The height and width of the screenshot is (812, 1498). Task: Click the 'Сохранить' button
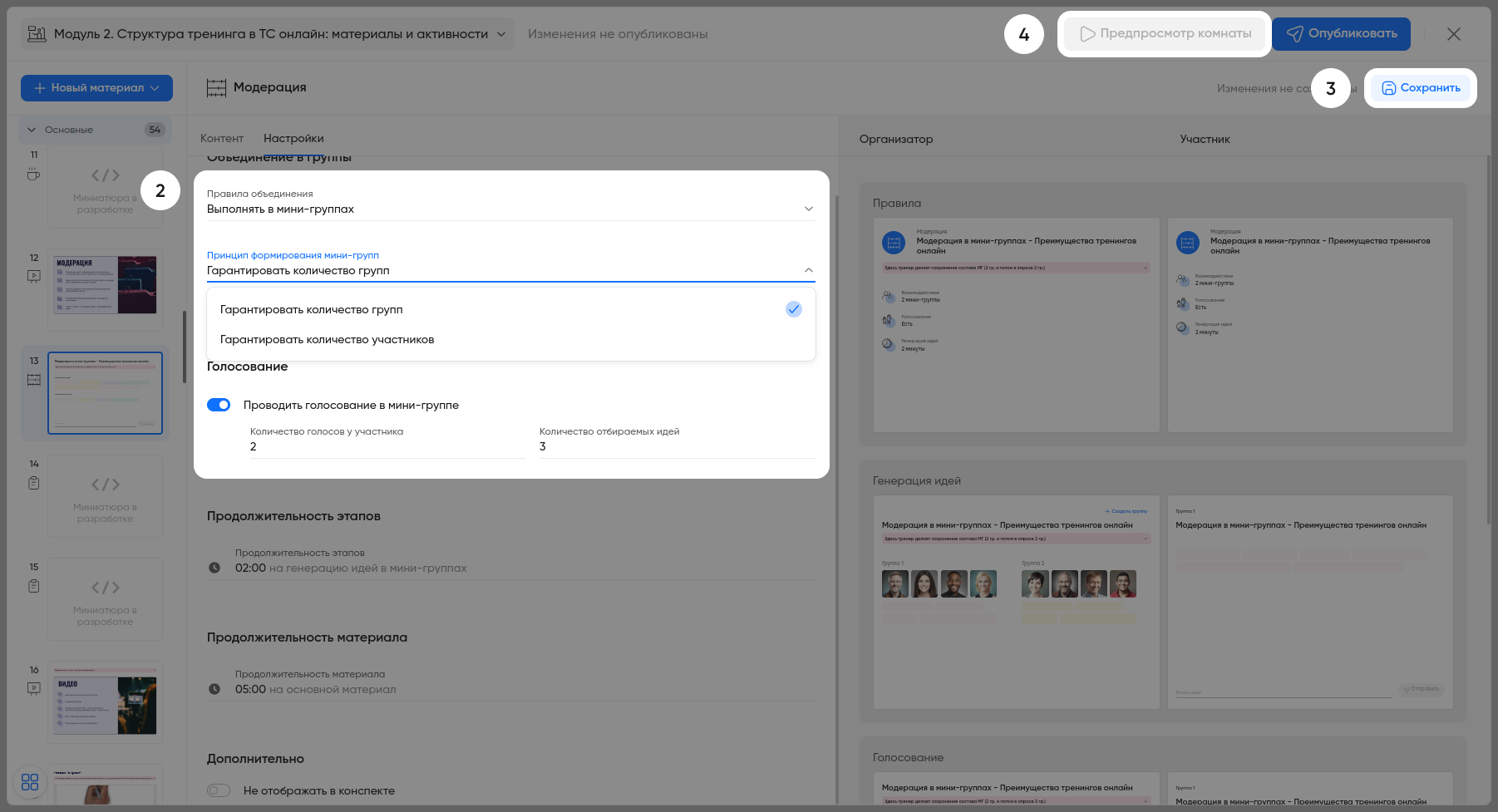(x=1420, y=88)
